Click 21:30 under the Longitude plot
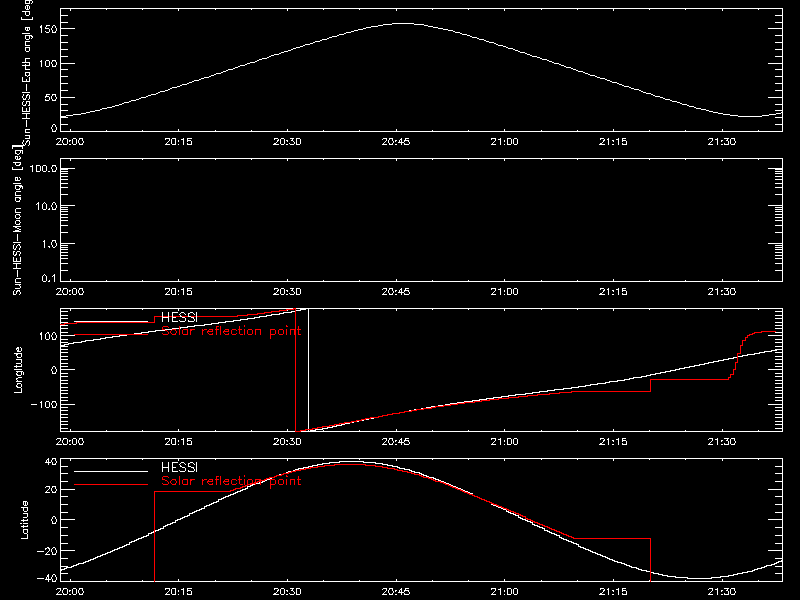 point(722,441)
